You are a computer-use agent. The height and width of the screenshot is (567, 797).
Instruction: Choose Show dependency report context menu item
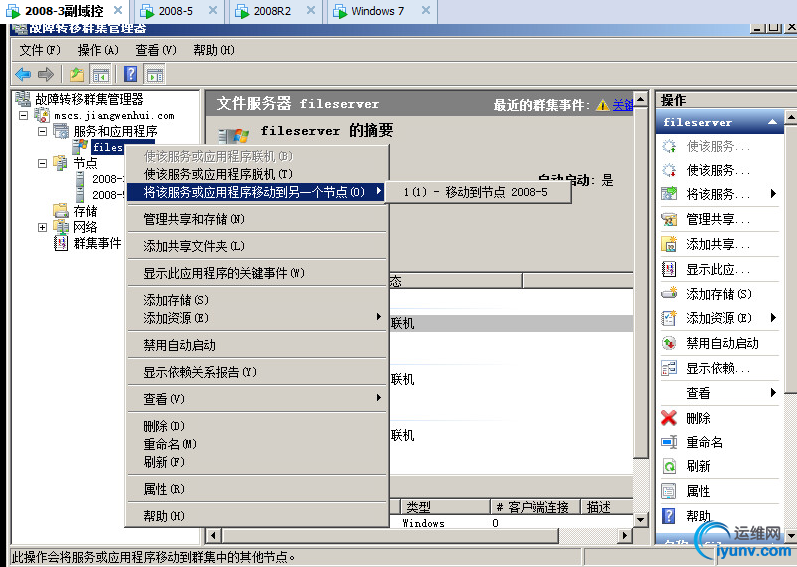[257, 372]
